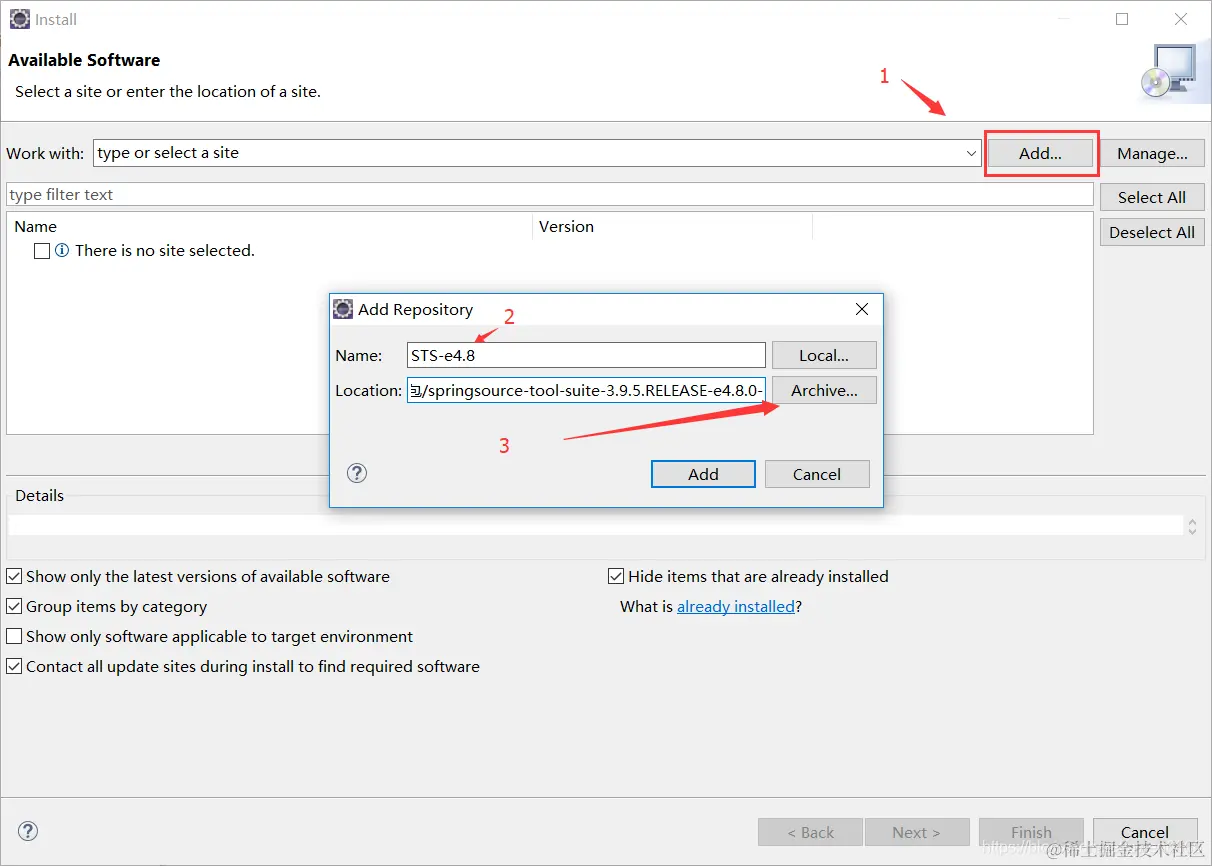Close the Install window
Viewport: 1212px width, 866px height.
click(x=1181, y=19)
